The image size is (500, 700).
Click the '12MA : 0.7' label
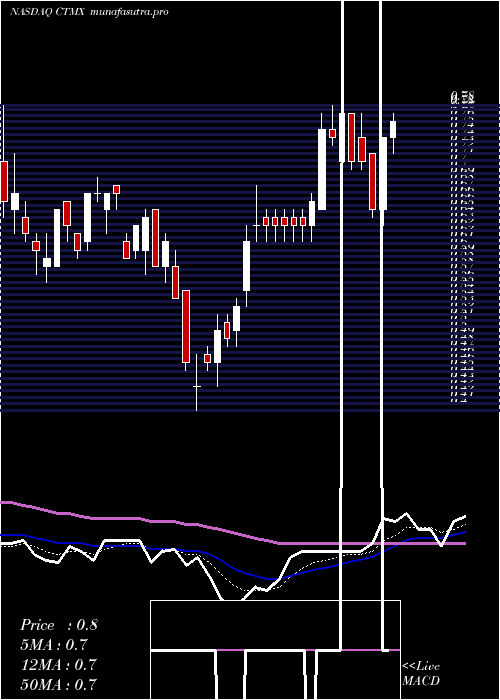pyautogui.click(x=58, y=665)
